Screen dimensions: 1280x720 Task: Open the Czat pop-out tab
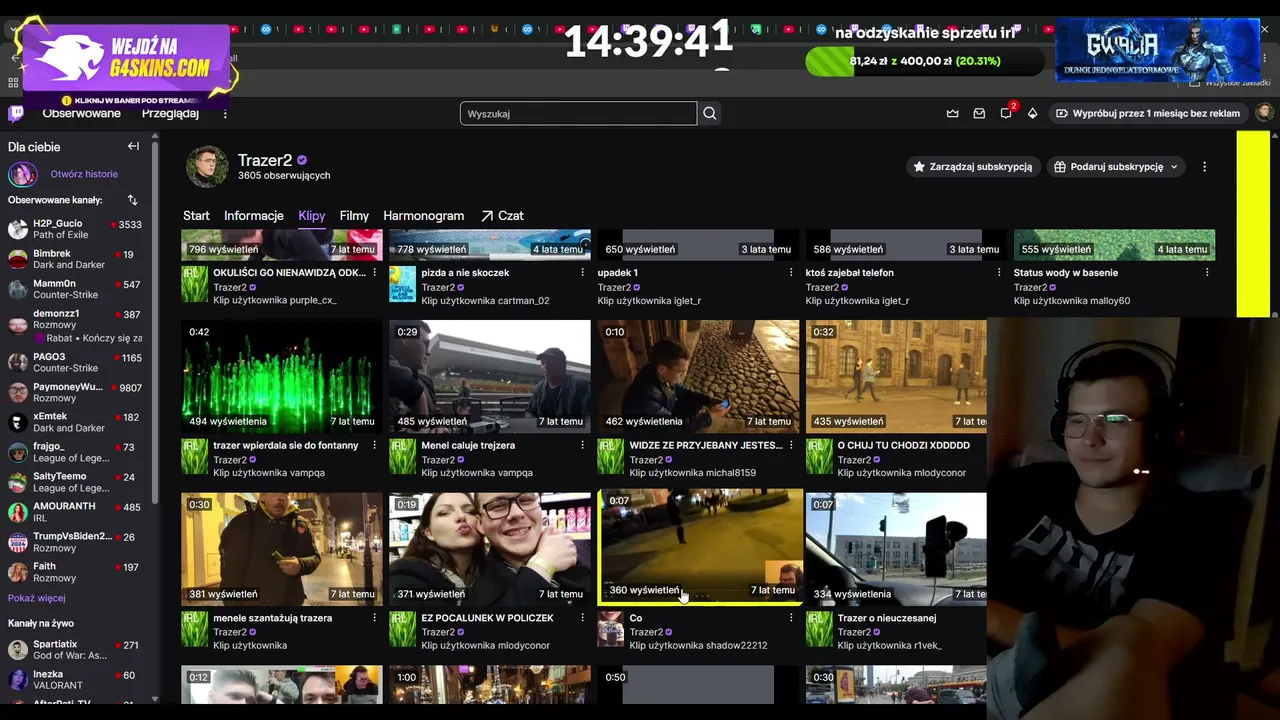[502, 216]
